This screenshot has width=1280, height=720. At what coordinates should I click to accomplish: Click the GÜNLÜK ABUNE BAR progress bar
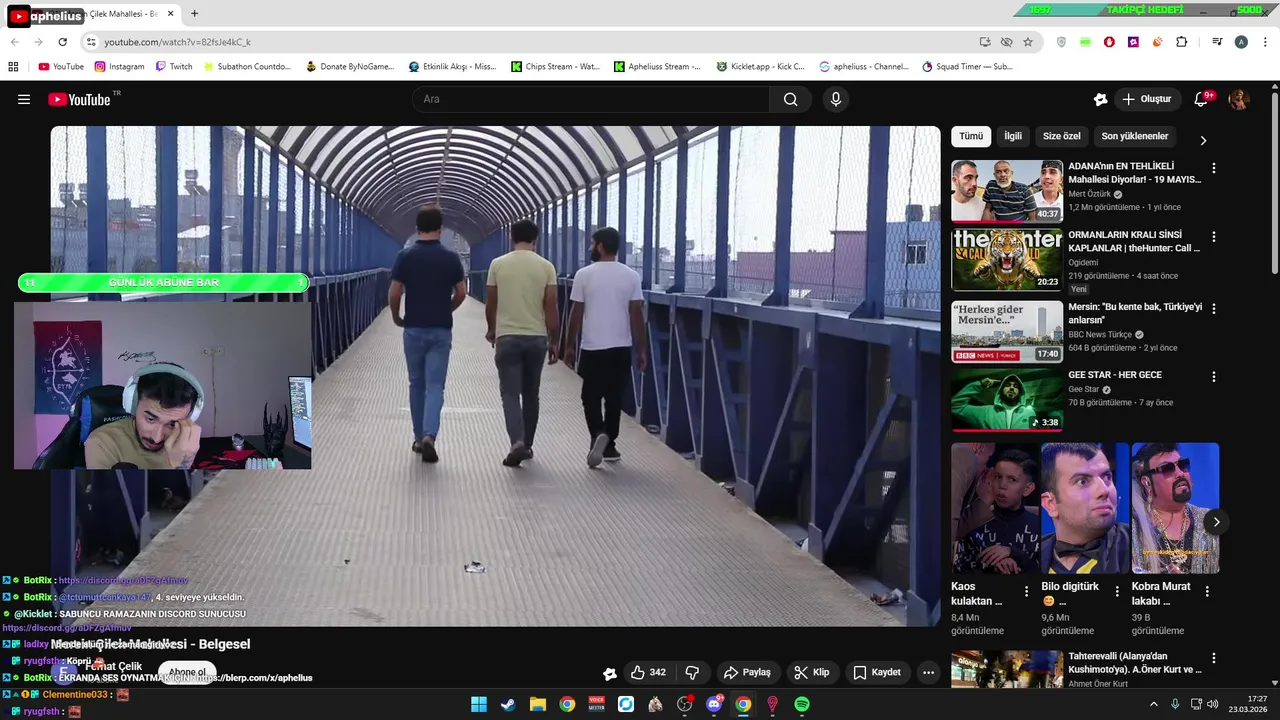(163, 282)
